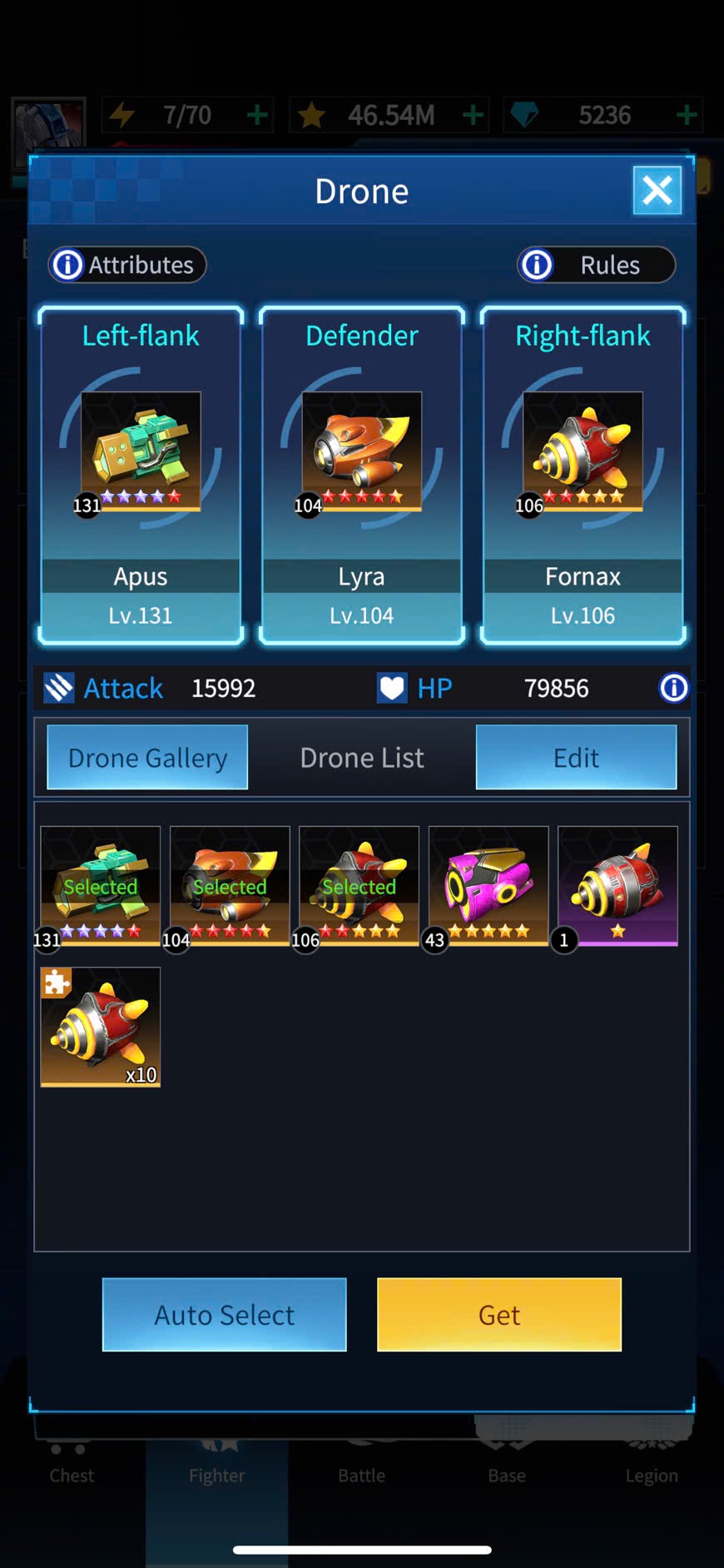Click the Edit button
This screenshot has width=724, height=1568.
(576, 757)
